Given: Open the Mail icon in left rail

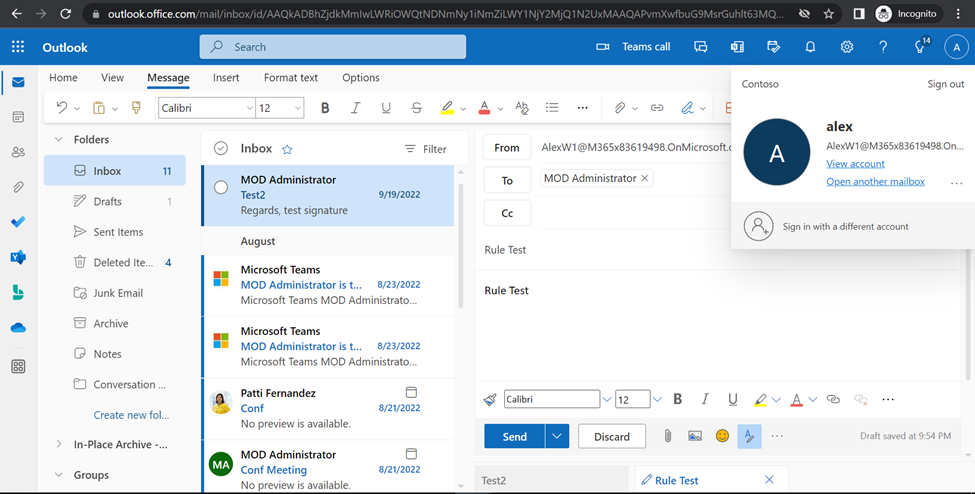Looking at the screenshot, I should pos(18,82).
